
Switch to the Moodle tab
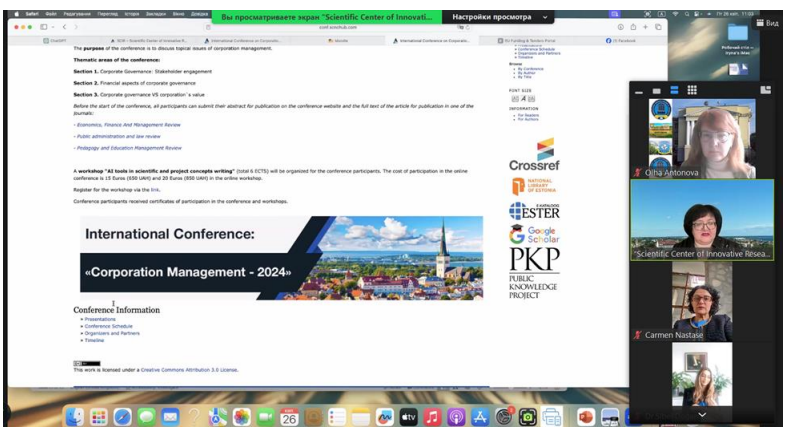[x=338, y=41]
